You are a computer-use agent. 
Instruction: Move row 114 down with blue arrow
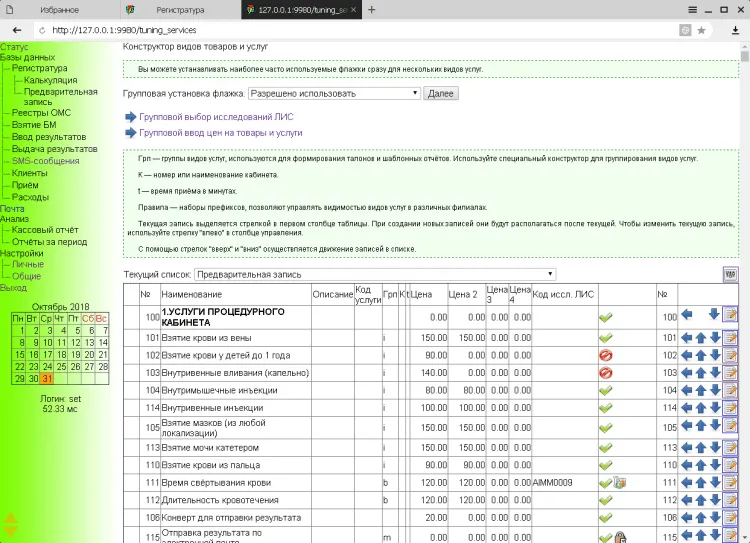click(715, 408)
